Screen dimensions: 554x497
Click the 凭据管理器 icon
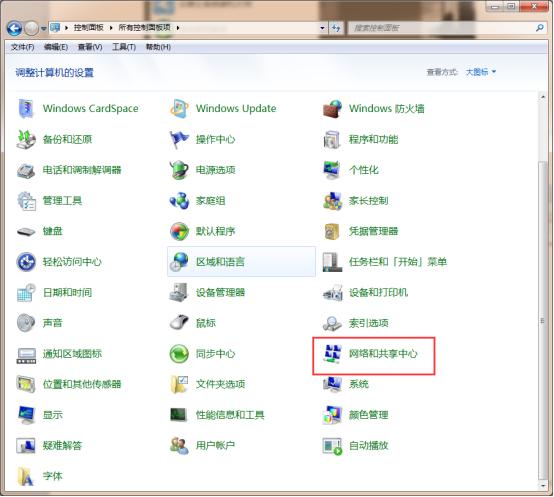pos(332,231)
